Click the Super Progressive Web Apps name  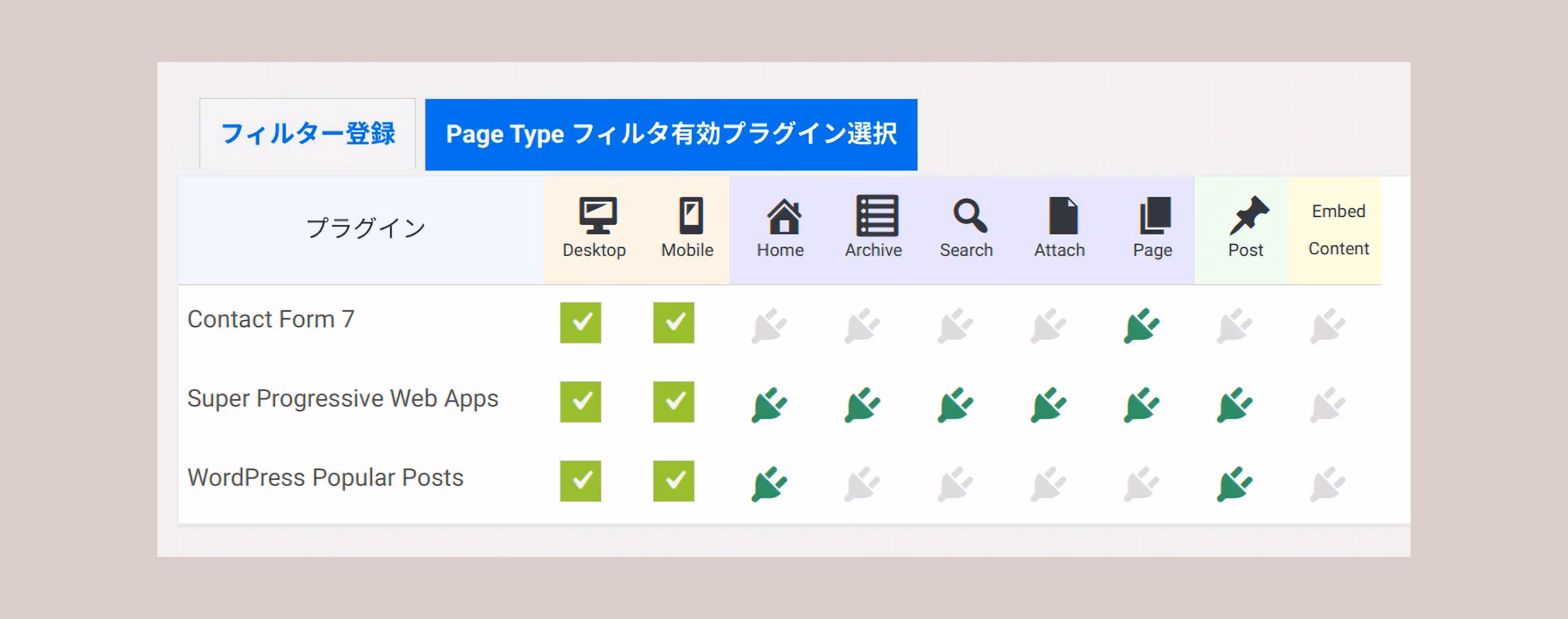(x=343, y=399)
